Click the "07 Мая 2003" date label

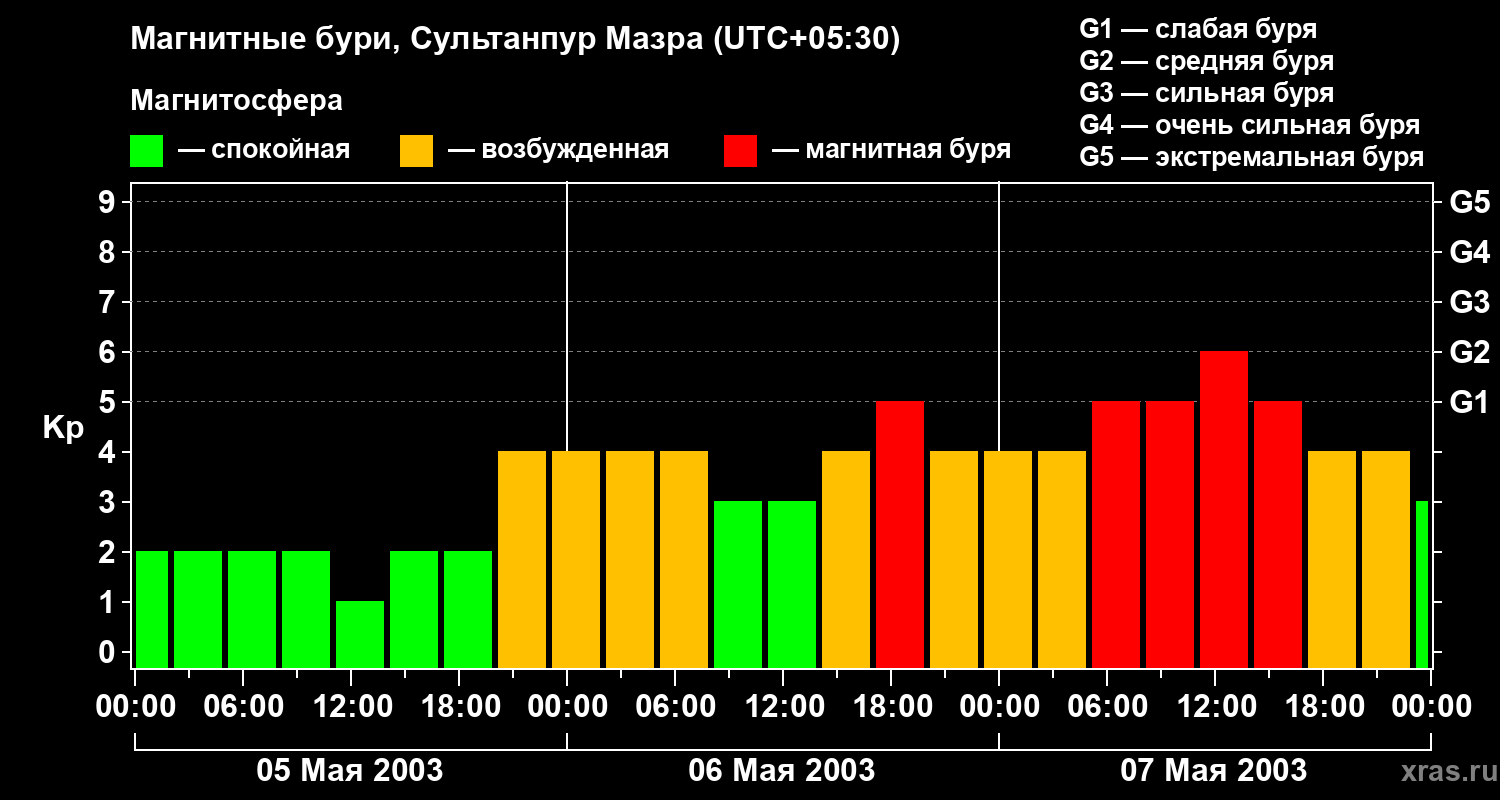coord(1214,770)
